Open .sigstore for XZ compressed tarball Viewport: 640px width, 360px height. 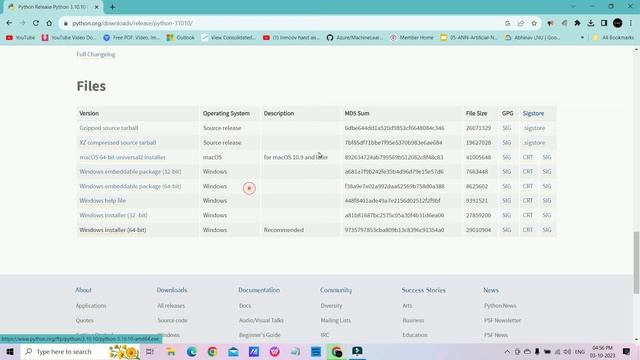coord(534,143)
